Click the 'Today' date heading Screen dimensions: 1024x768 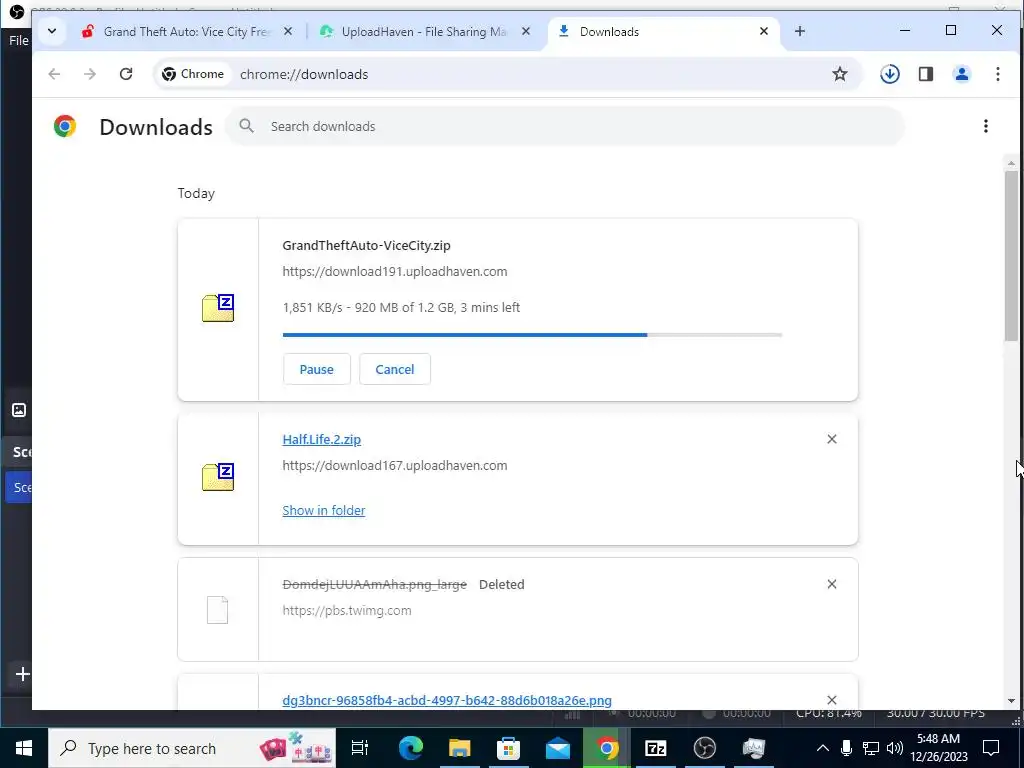(196, 193)
